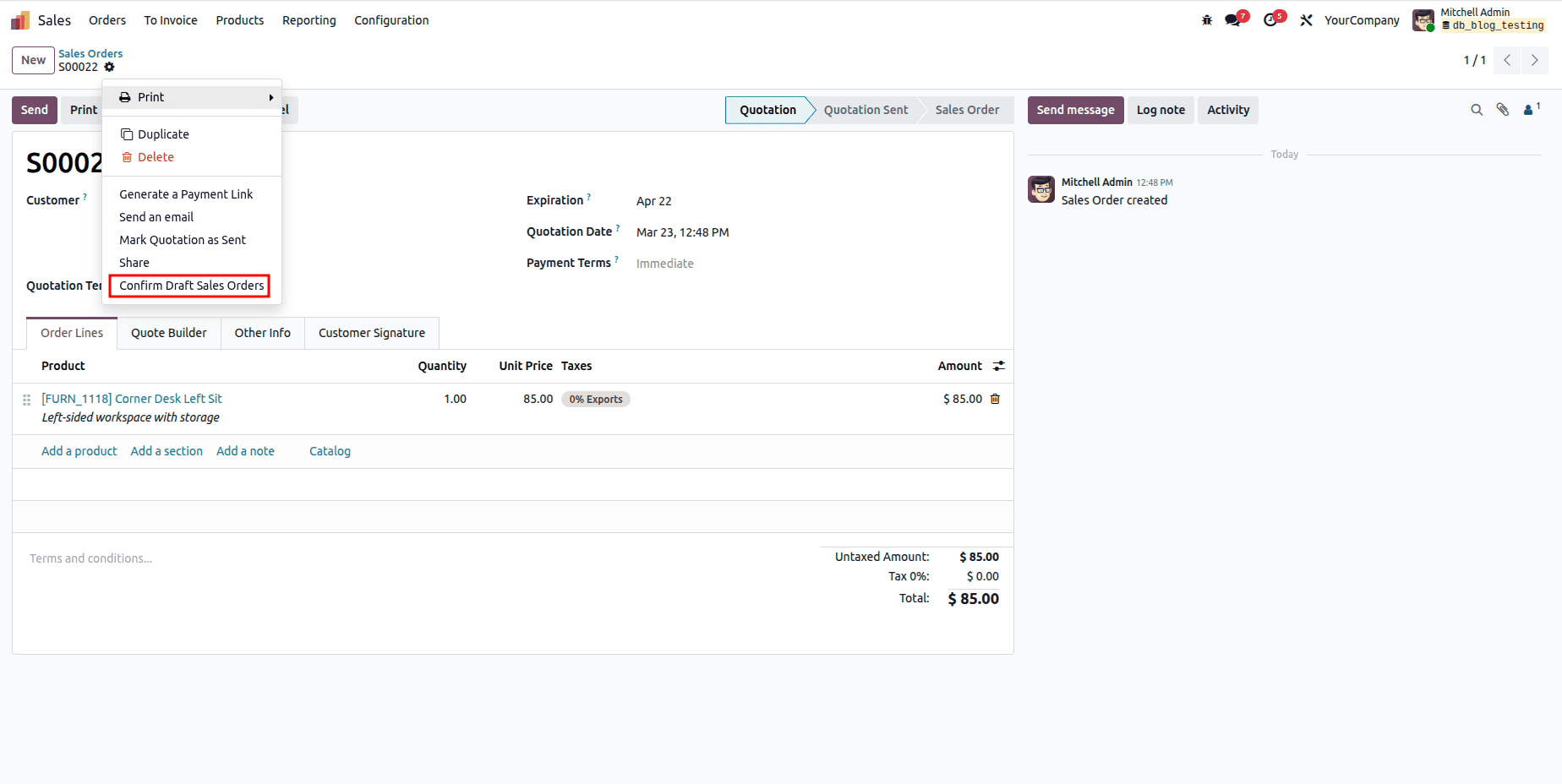The image size is (1562, 784).
Task: Click Add a product in order lines
Action: point(79,450)
